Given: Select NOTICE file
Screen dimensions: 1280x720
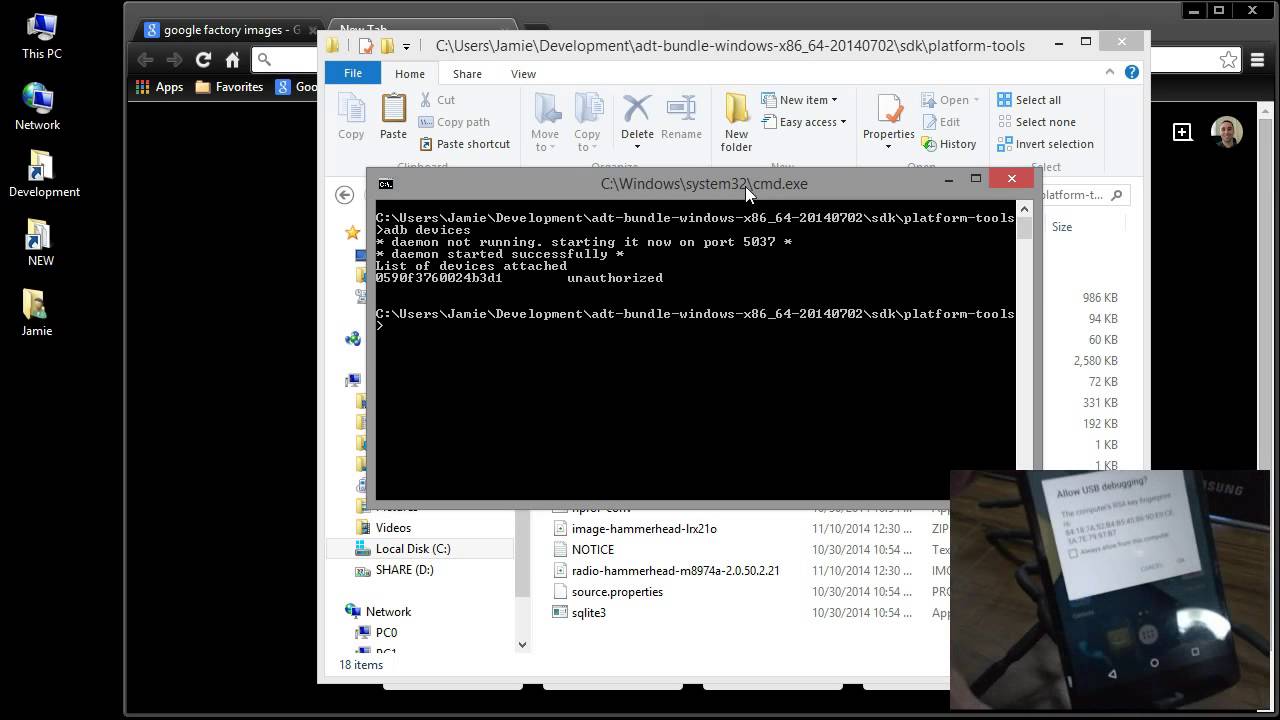Looking at the screenshot, I should click(x=593, y=550).
